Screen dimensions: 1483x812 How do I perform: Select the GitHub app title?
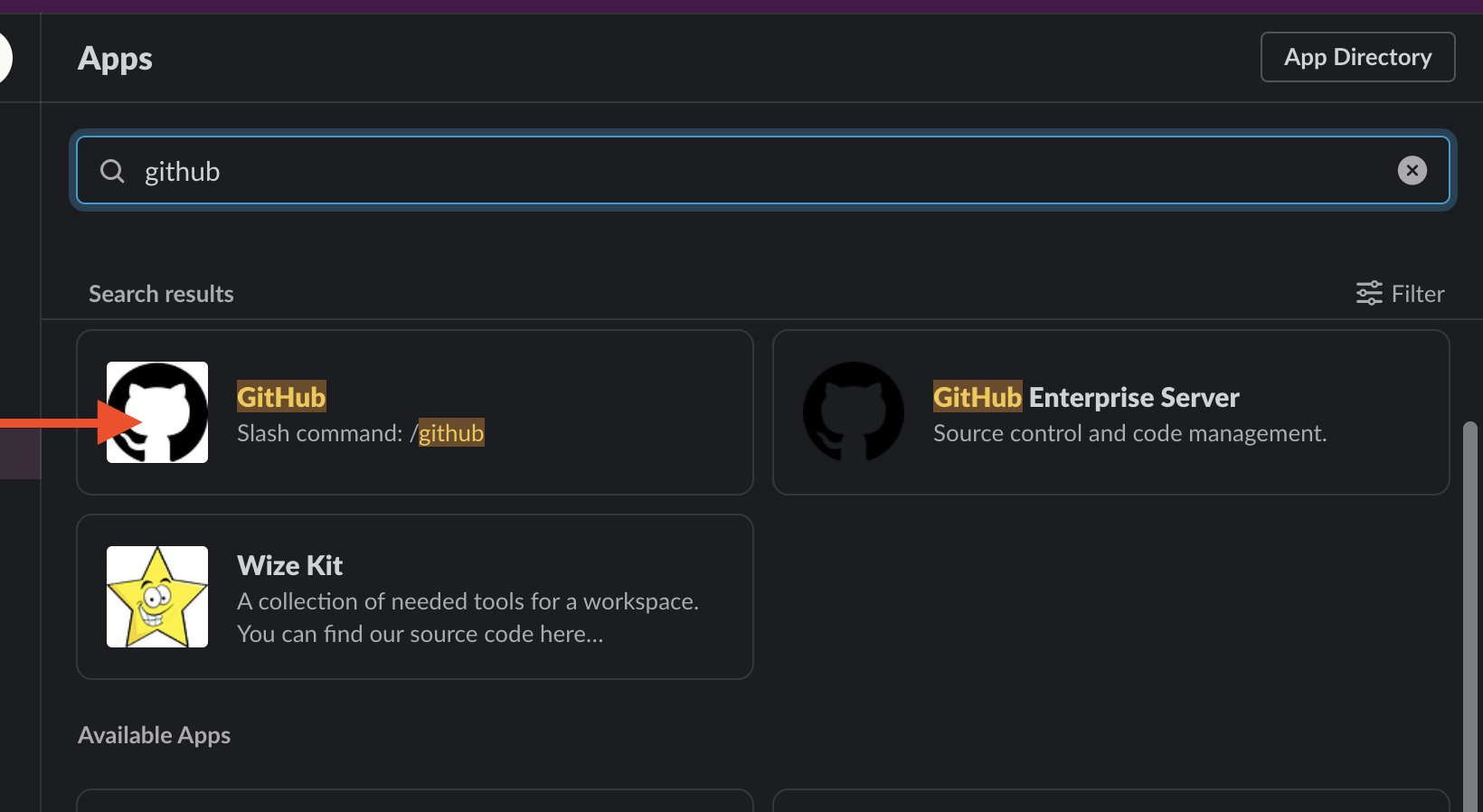click(281, 397)
